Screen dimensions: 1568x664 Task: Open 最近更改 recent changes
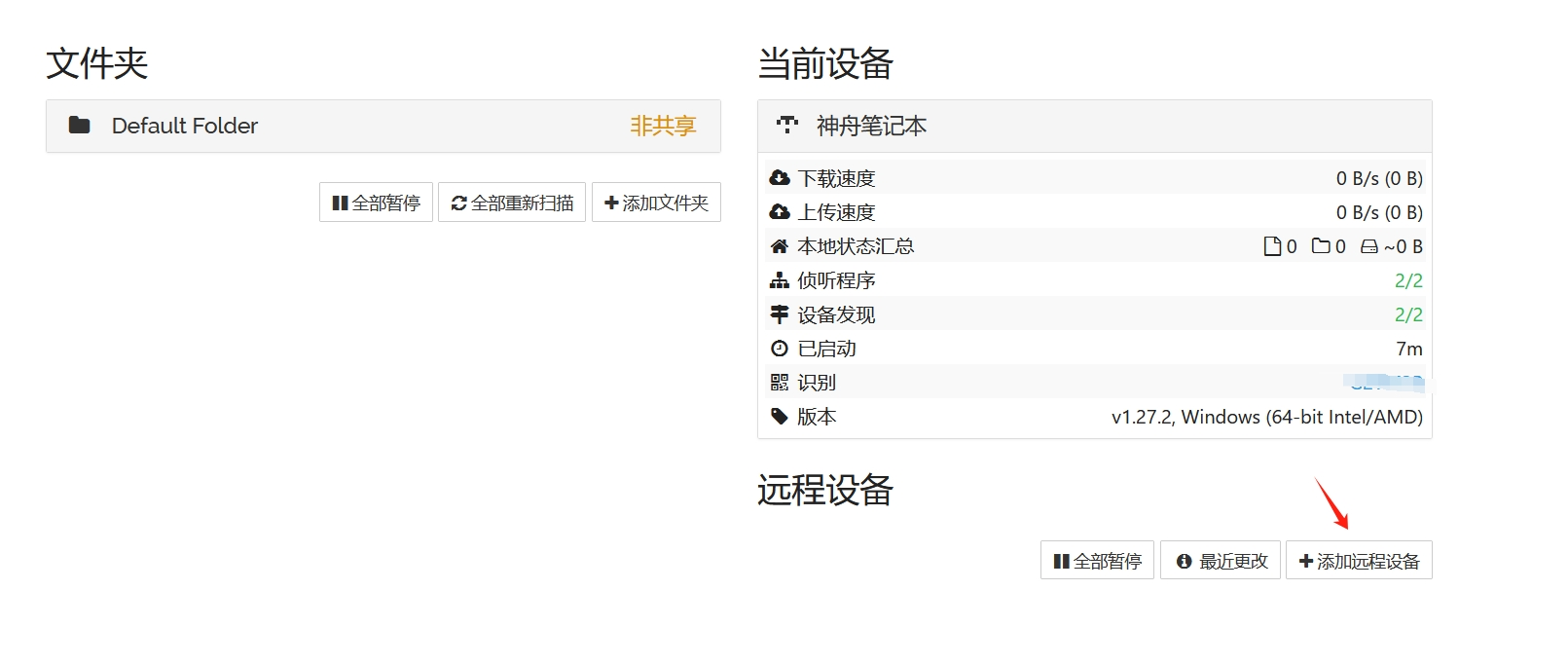click(1221, 561)
